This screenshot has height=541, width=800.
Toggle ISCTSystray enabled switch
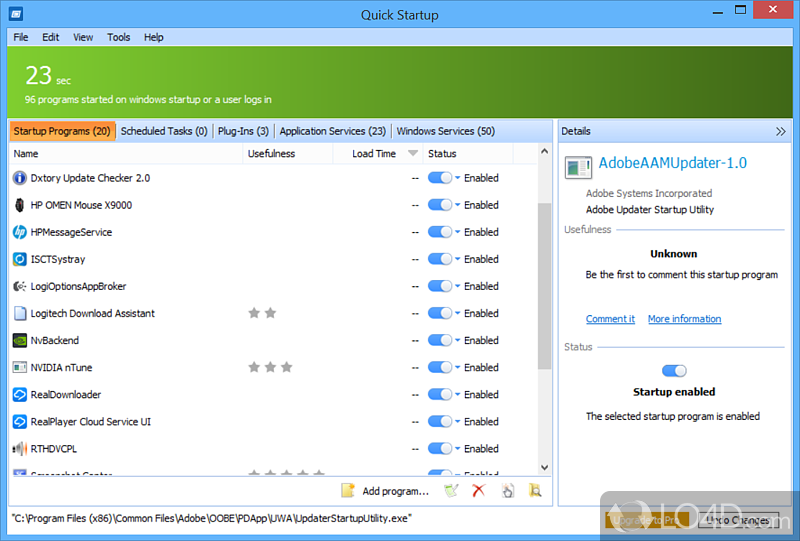440,259
